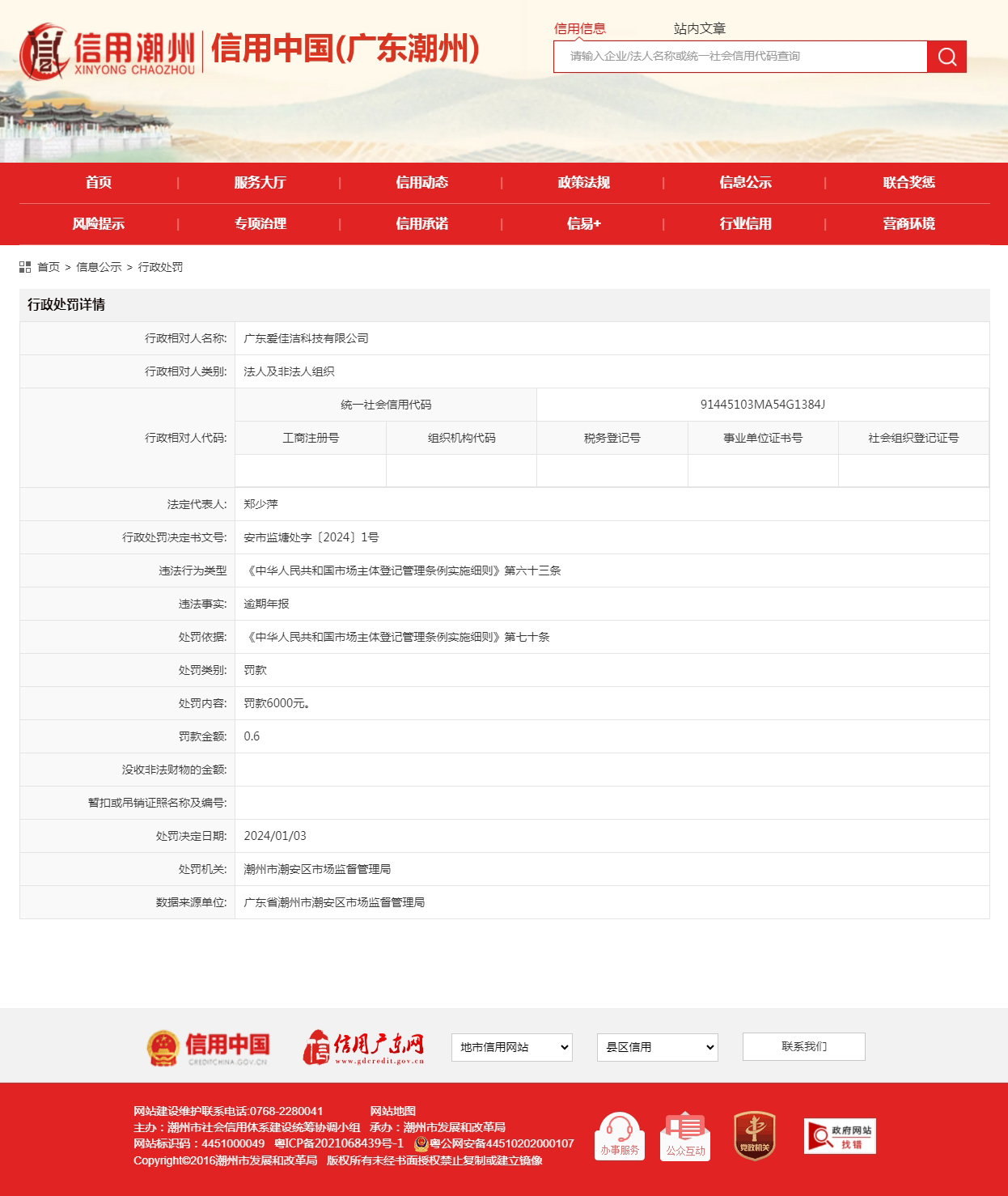Click the 联系我们 button
Viewport: 1008px width, 1196px height.
[803, 1046]
